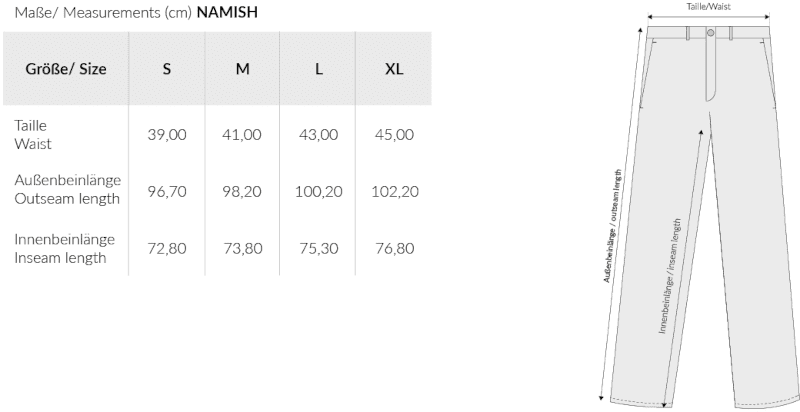The image size is (800, 412).
Task: Click the Taille/Waist arrow label above trousers
Action: click(707, 6)
